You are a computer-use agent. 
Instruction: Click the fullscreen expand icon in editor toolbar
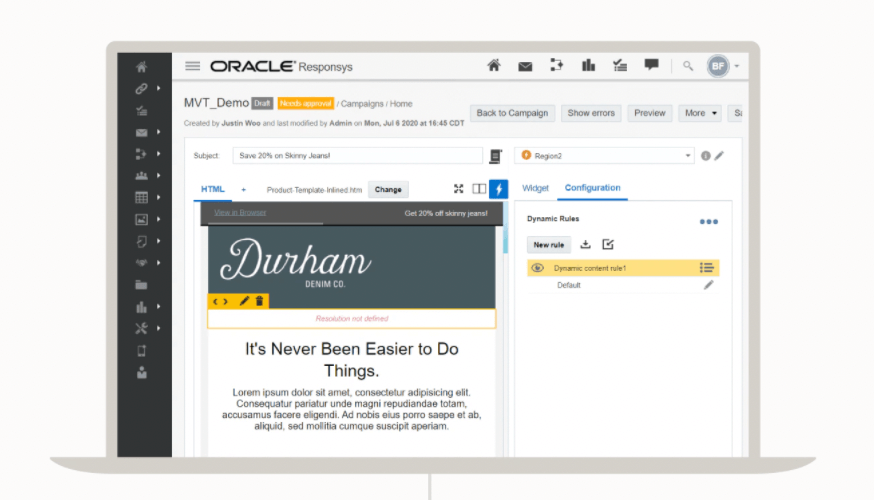[458, 189]
